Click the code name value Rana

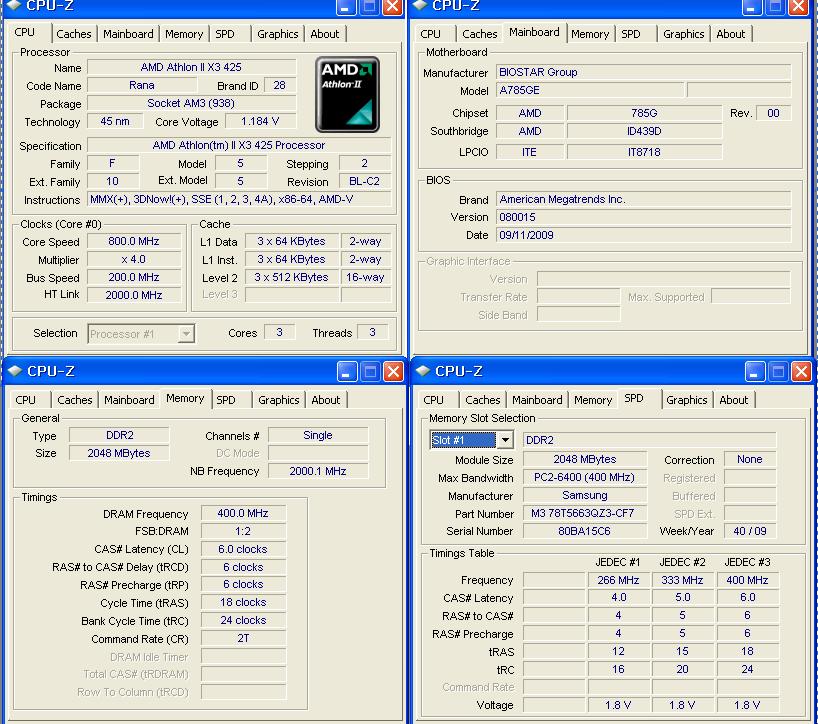click(142, 85)
